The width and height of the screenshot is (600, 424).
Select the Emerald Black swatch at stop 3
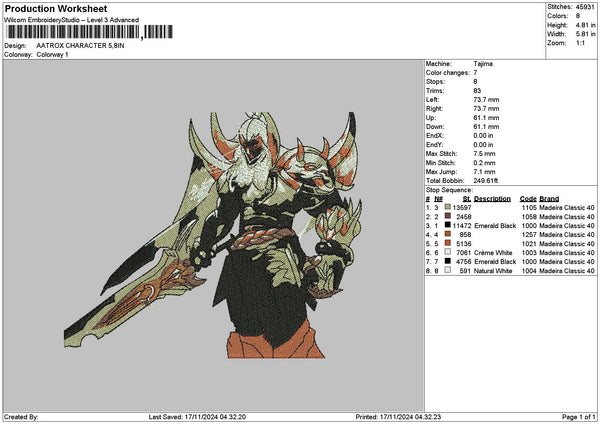tap(449, 225)
